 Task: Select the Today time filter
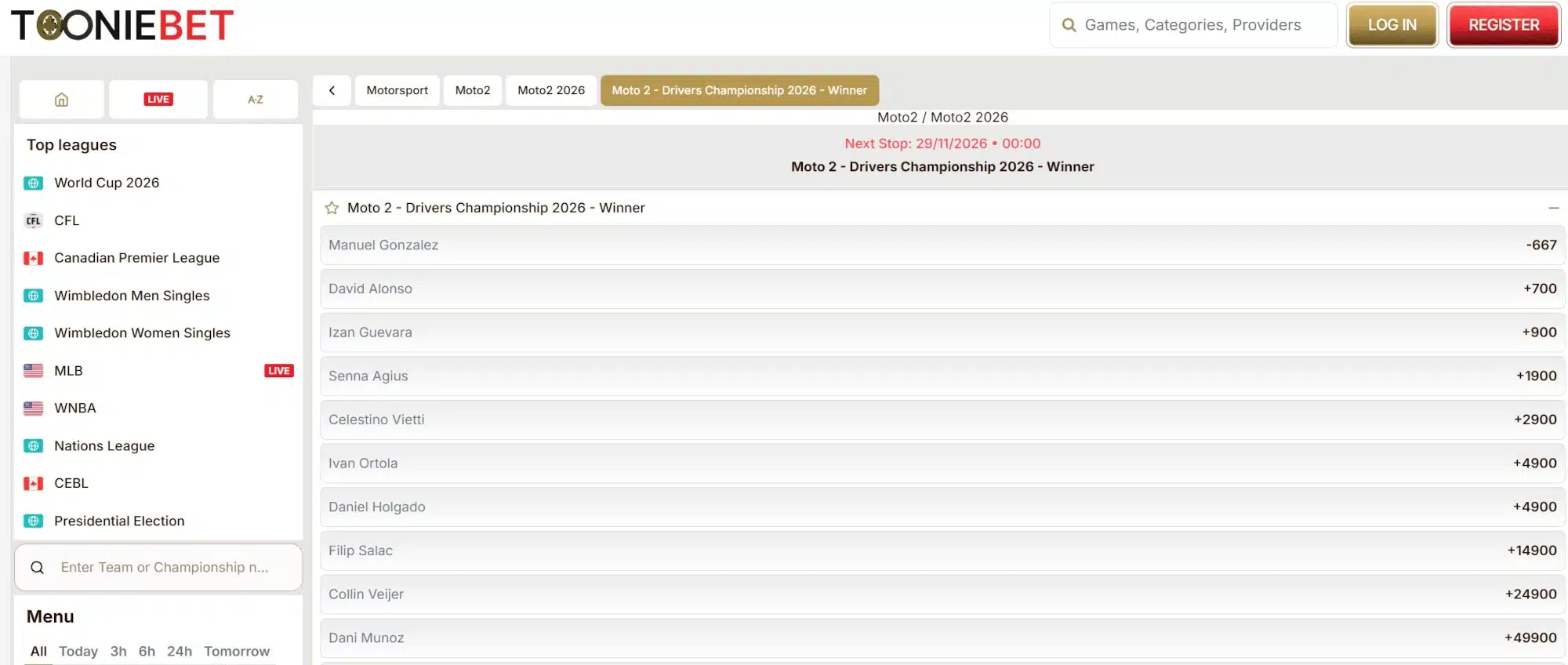78,652
